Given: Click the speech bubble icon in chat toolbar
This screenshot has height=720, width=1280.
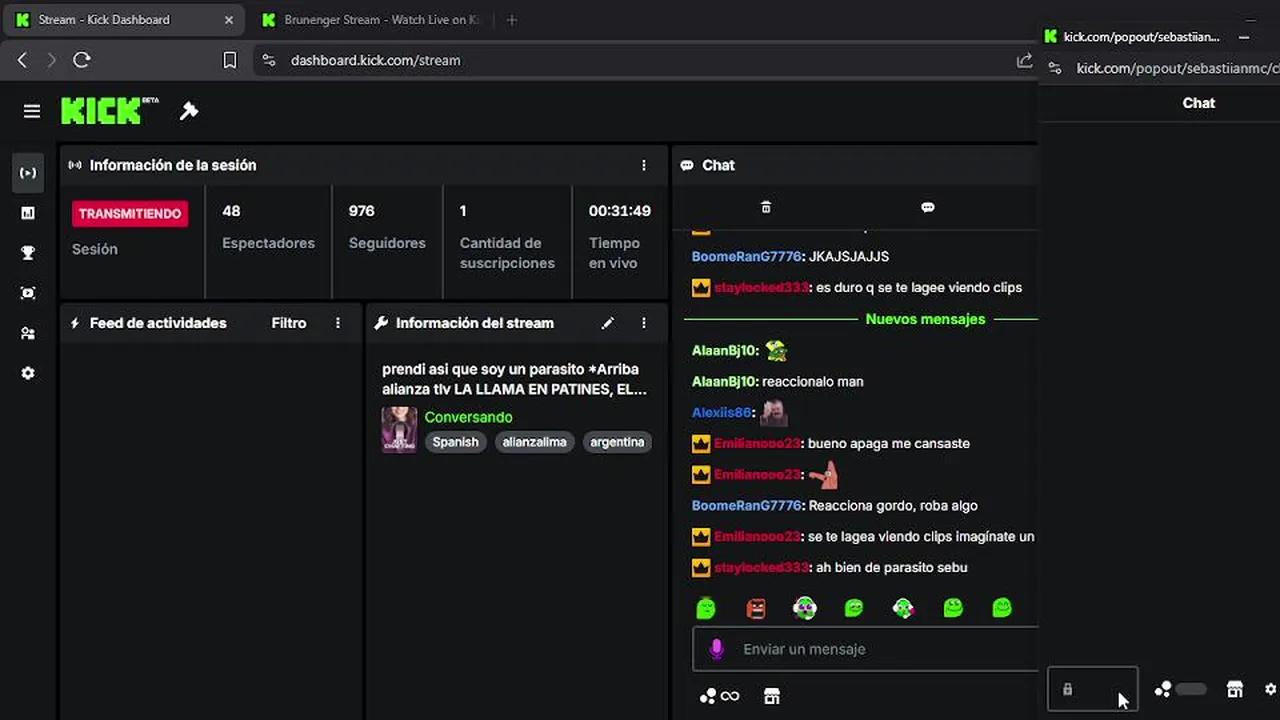Looking at the screenshot, I should pos(928,207).
